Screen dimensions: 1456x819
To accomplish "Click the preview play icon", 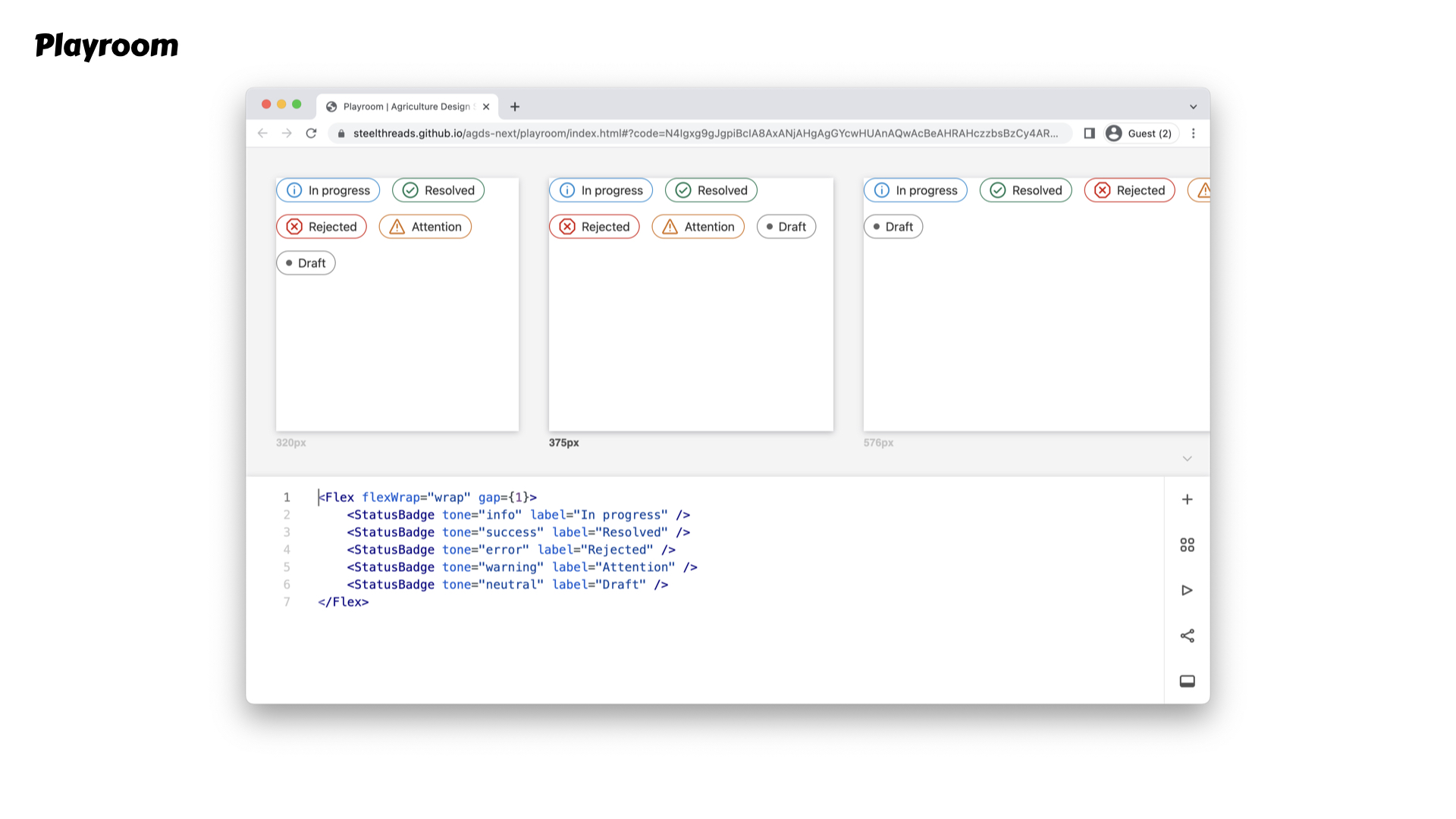I will [1187, 590].
